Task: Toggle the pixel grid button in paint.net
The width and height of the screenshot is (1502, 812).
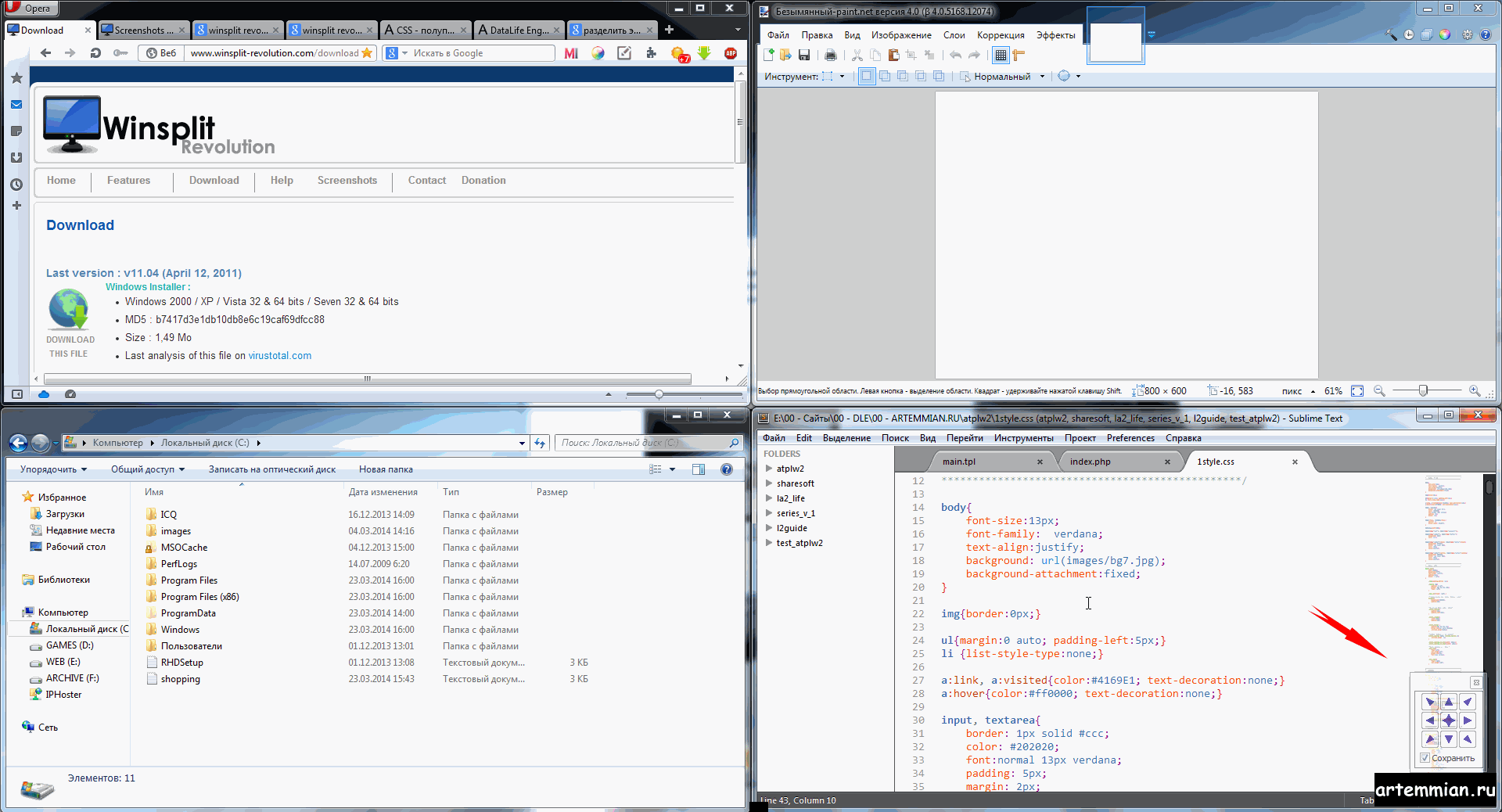Action: (x=1001, y=55)
